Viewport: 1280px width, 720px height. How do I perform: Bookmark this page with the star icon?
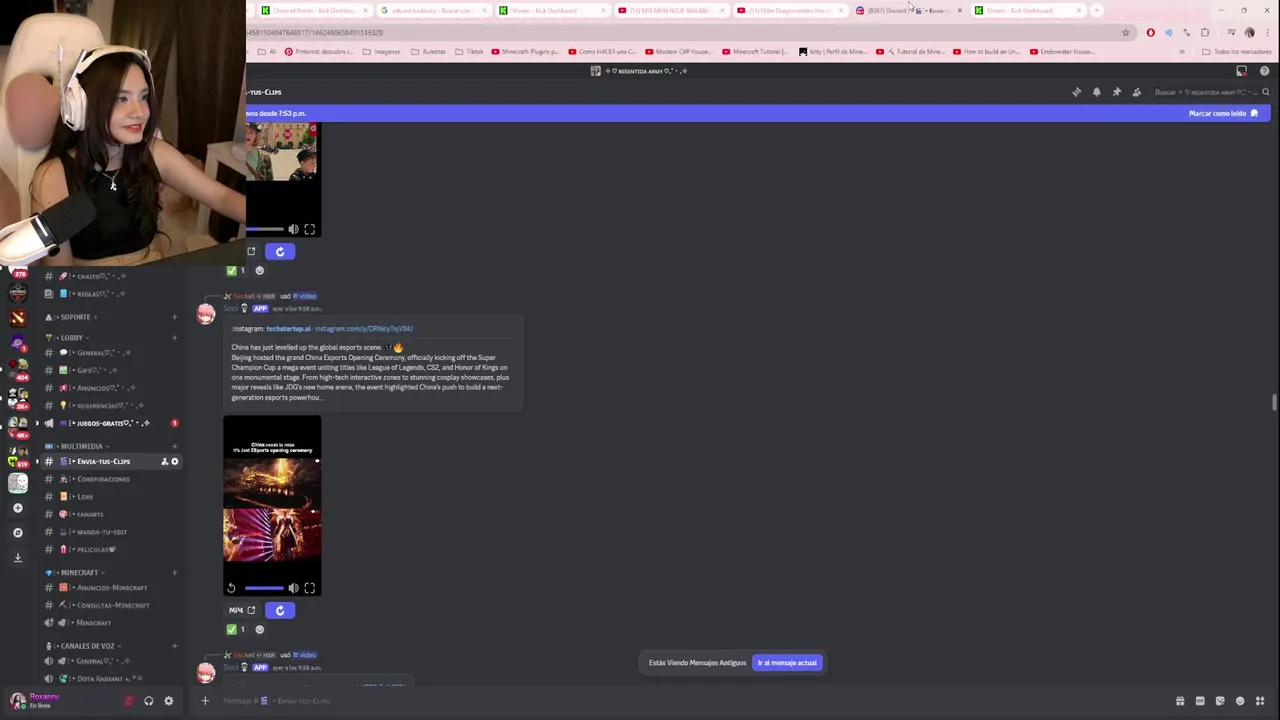point(1125,32)
